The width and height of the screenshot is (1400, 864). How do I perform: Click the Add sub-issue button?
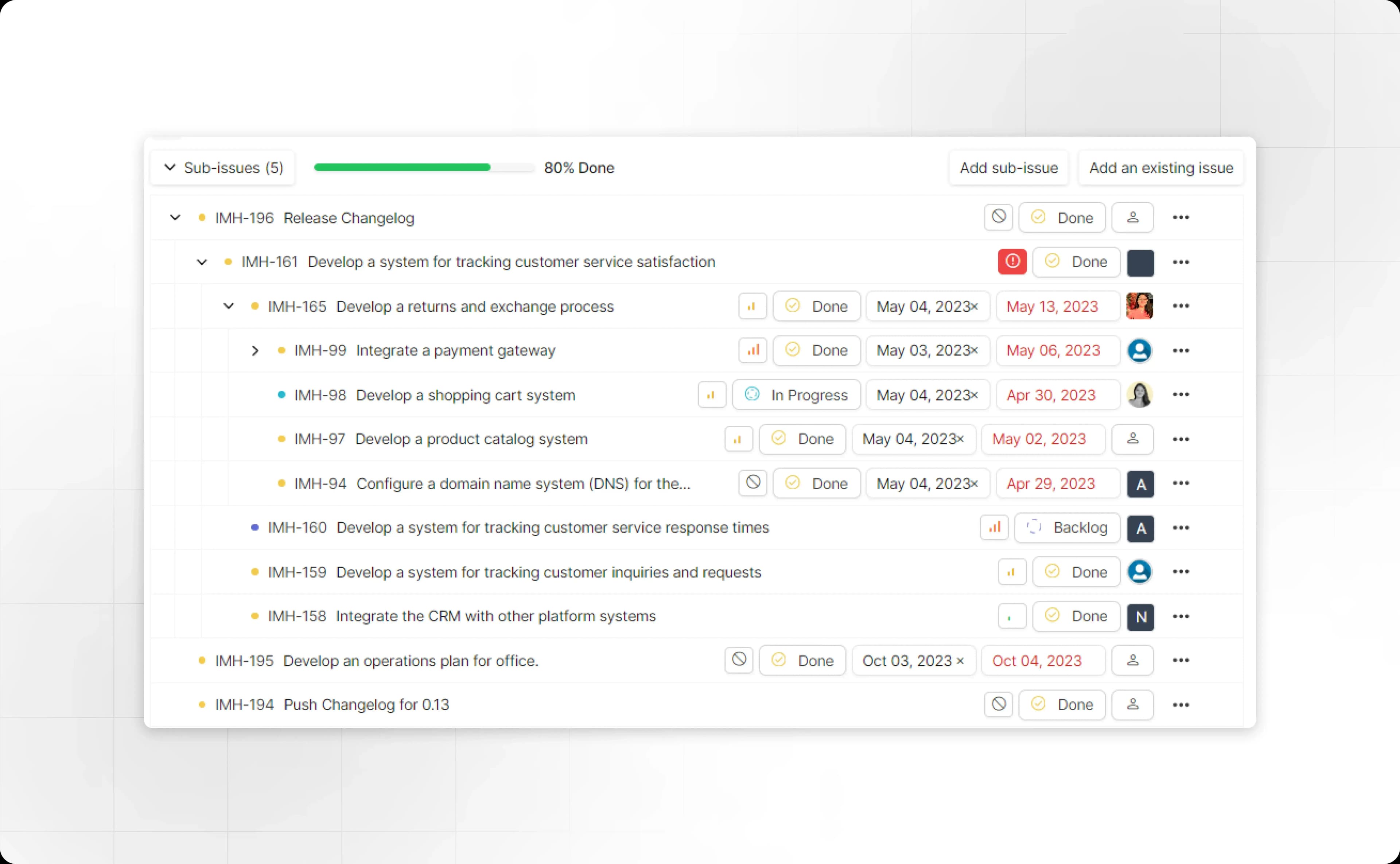coord(1008,167)
